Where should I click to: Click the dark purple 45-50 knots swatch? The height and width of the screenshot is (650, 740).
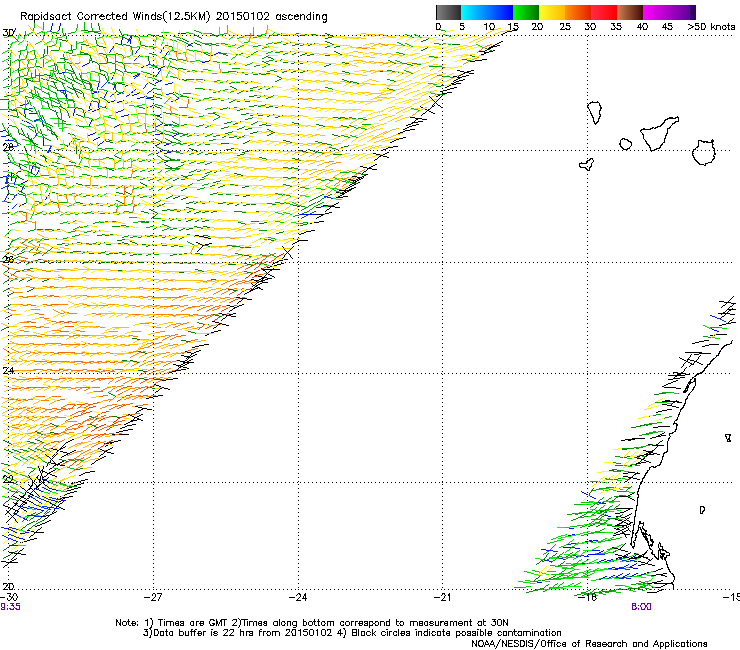pos(682,12)
